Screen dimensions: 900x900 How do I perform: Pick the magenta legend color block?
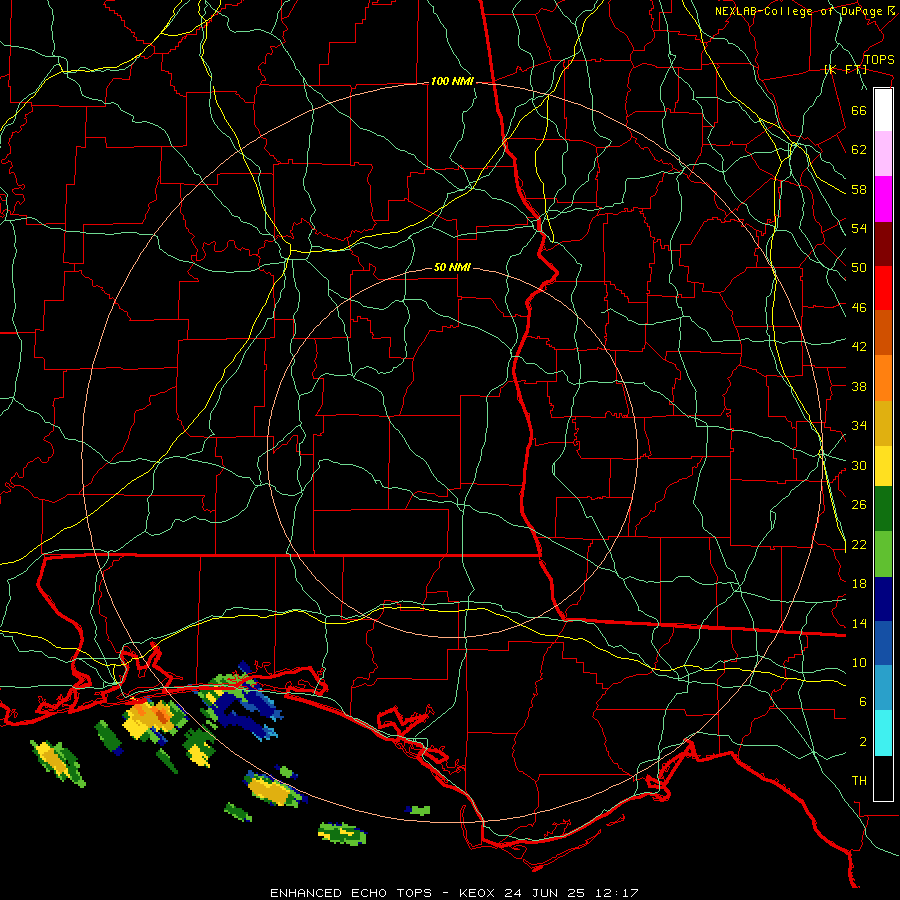(883, 199)
